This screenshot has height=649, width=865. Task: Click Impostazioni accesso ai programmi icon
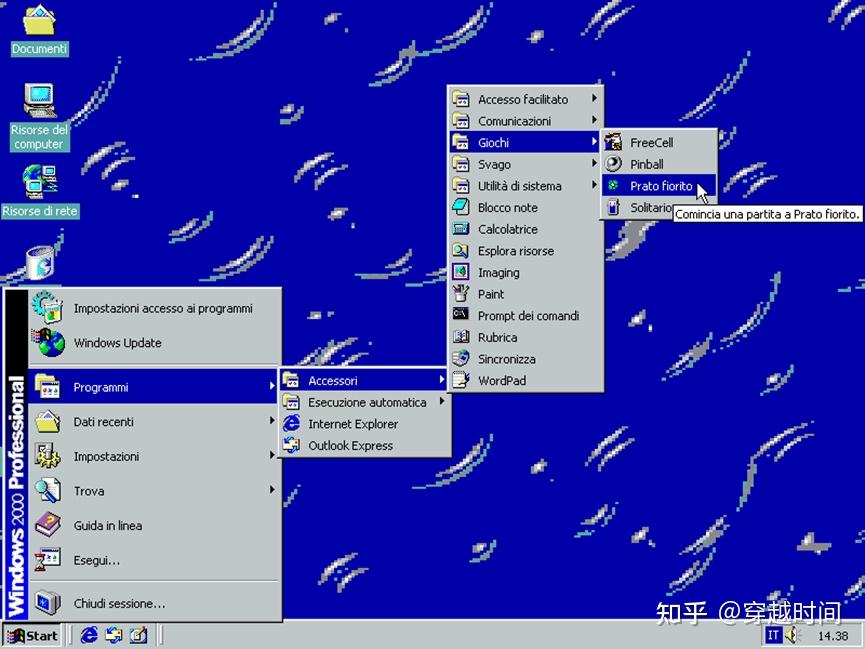point(47,307)
